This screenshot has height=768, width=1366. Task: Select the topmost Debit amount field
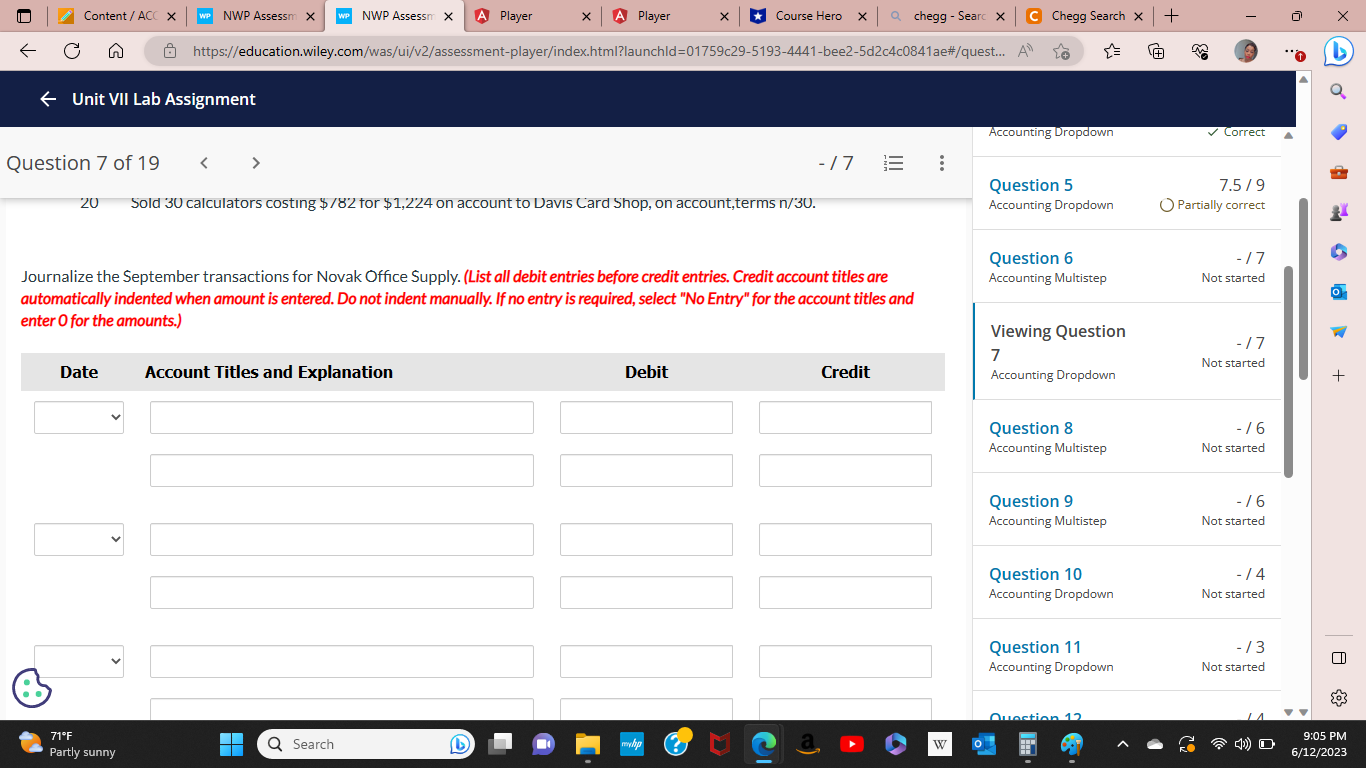[x=646, y=417]
